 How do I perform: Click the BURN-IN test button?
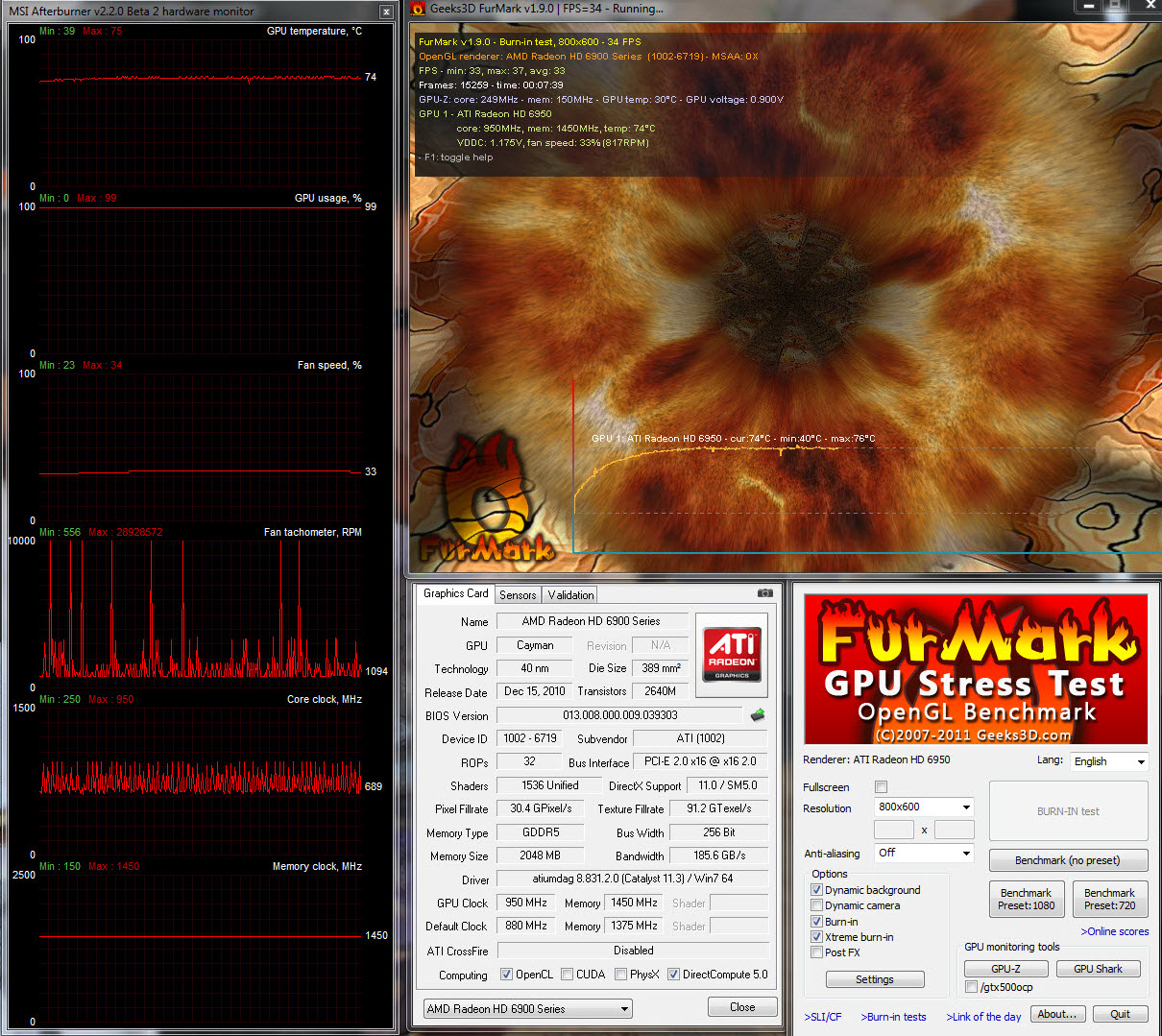(x=1068, y=811)
